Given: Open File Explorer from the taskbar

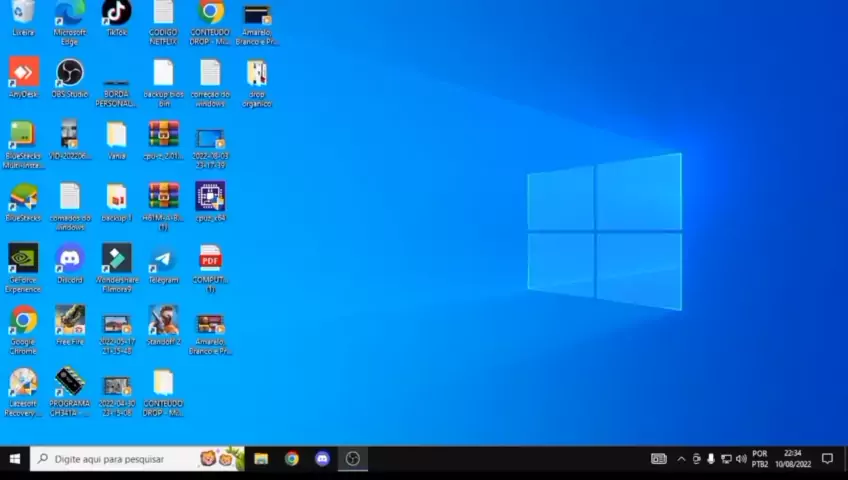Looking at the screenshot, I should (261, 459).
